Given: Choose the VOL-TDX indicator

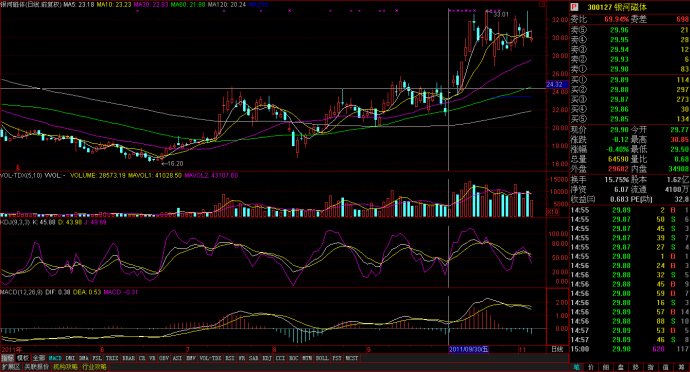Looking at the screenshot, I should pos(211,358).
